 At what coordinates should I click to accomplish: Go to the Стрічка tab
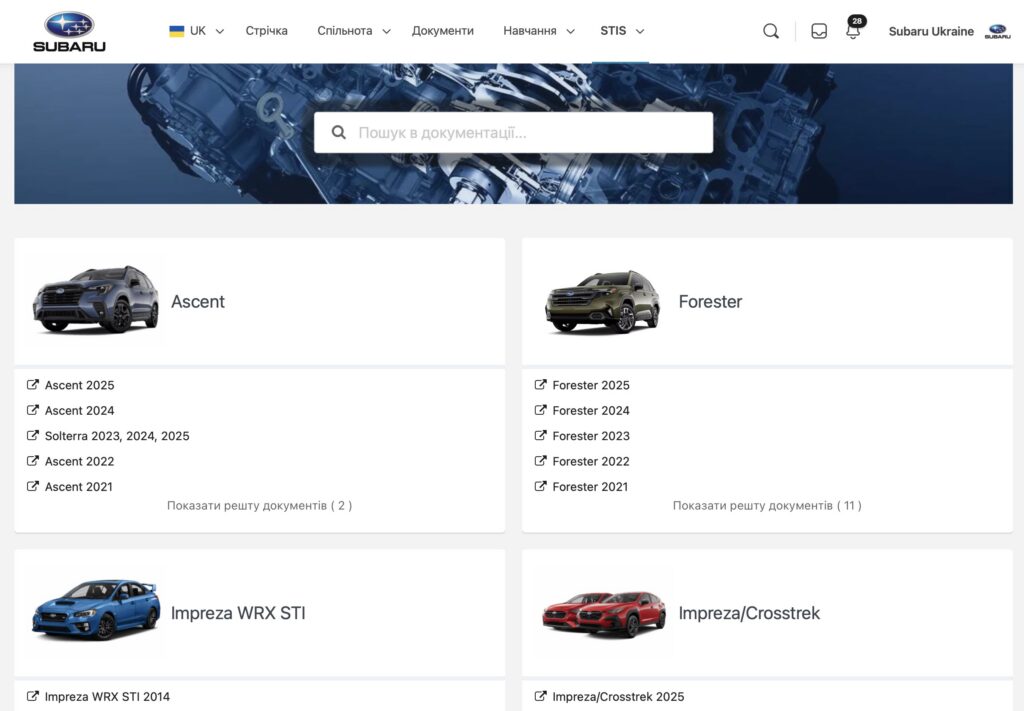[266, 31]
